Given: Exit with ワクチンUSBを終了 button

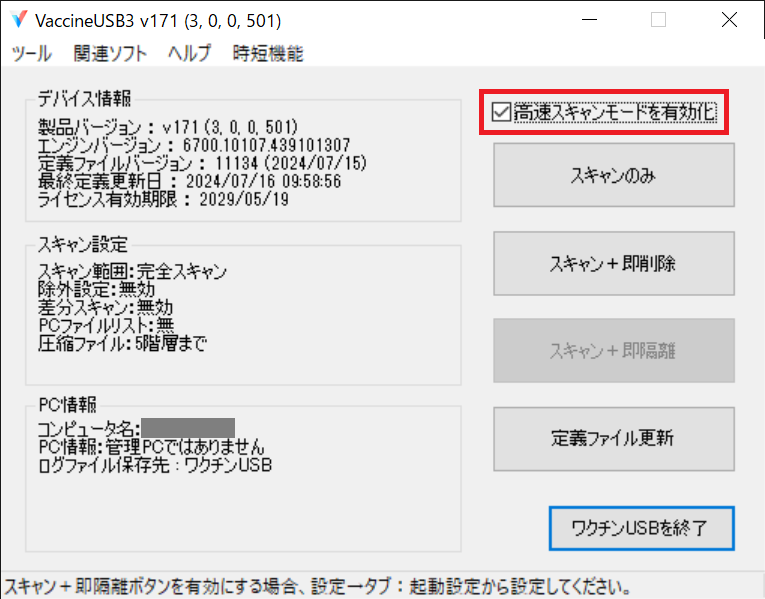Looking at the screenshot, I should (x=642, y=528).
